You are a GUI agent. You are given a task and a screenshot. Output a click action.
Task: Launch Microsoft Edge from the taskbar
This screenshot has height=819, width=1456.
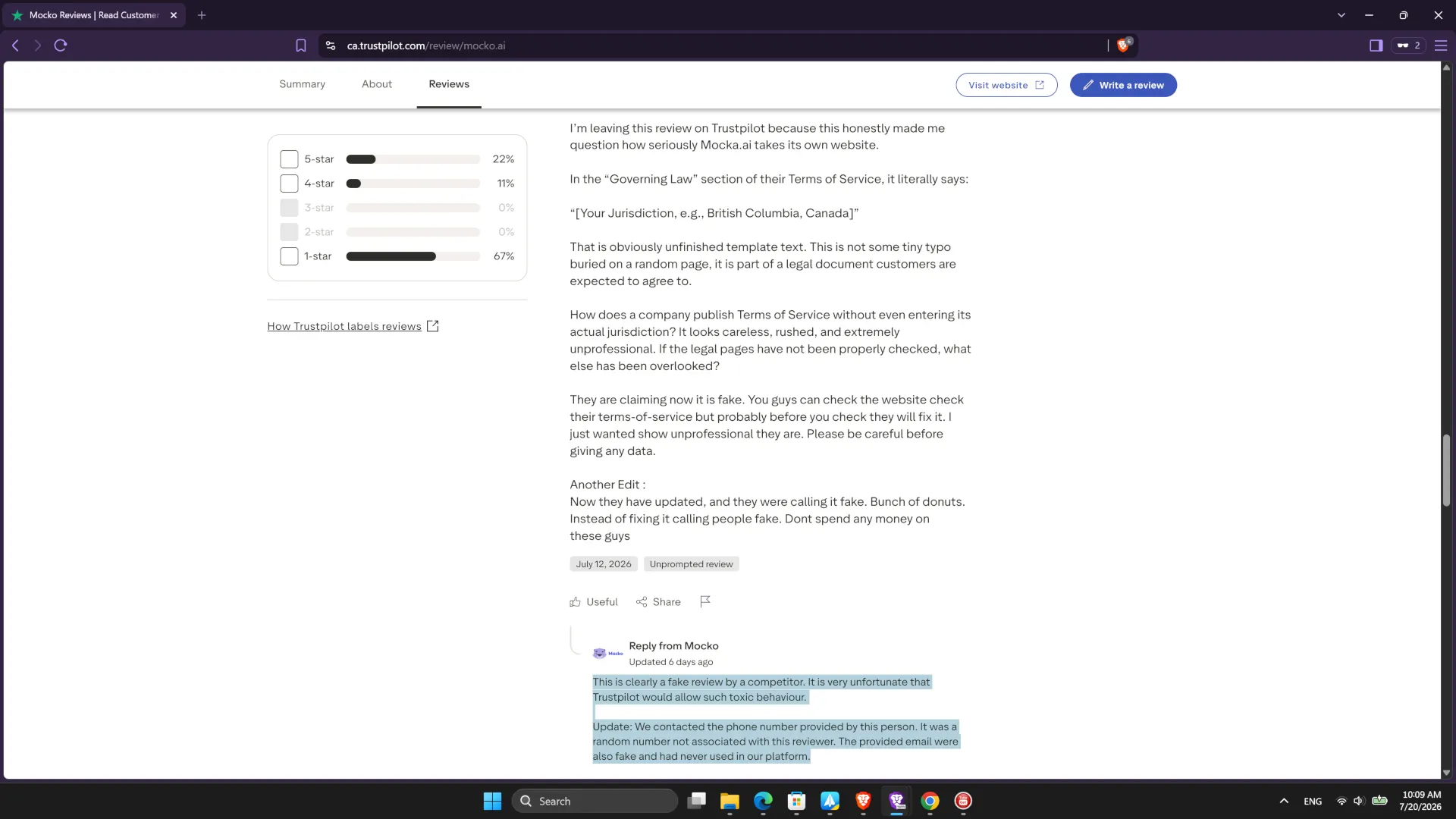(x=763, y=801)
